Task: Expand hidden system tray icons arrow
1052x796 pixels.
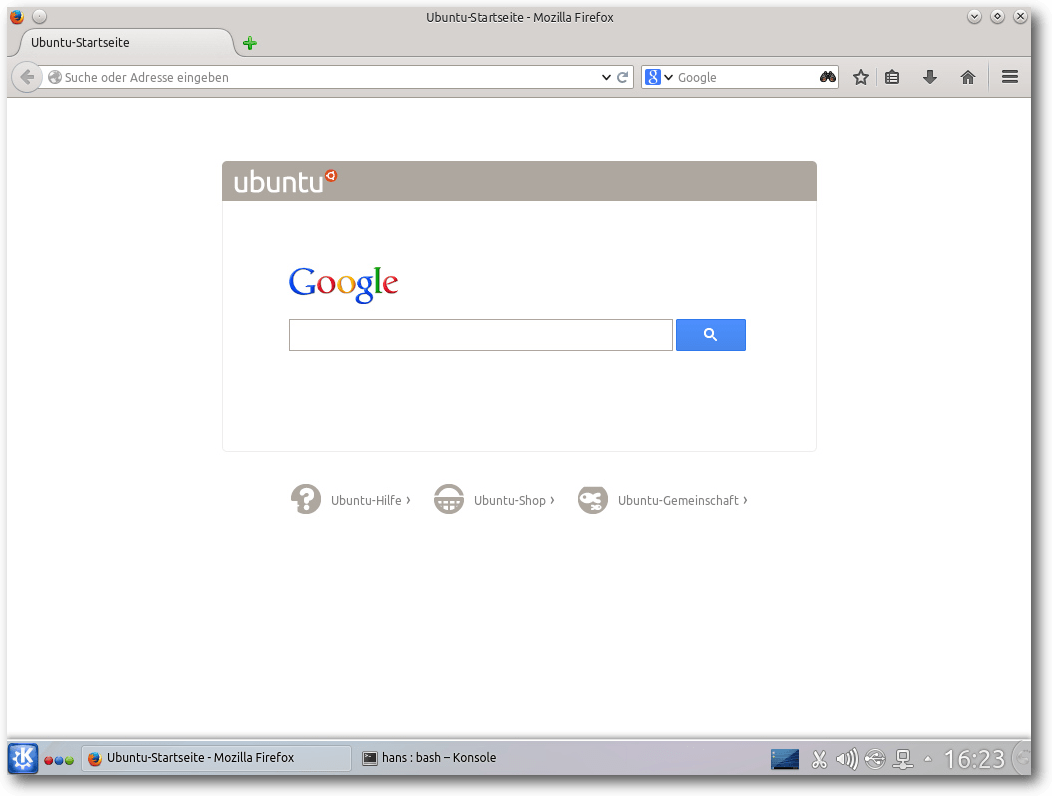Action: 928,759
